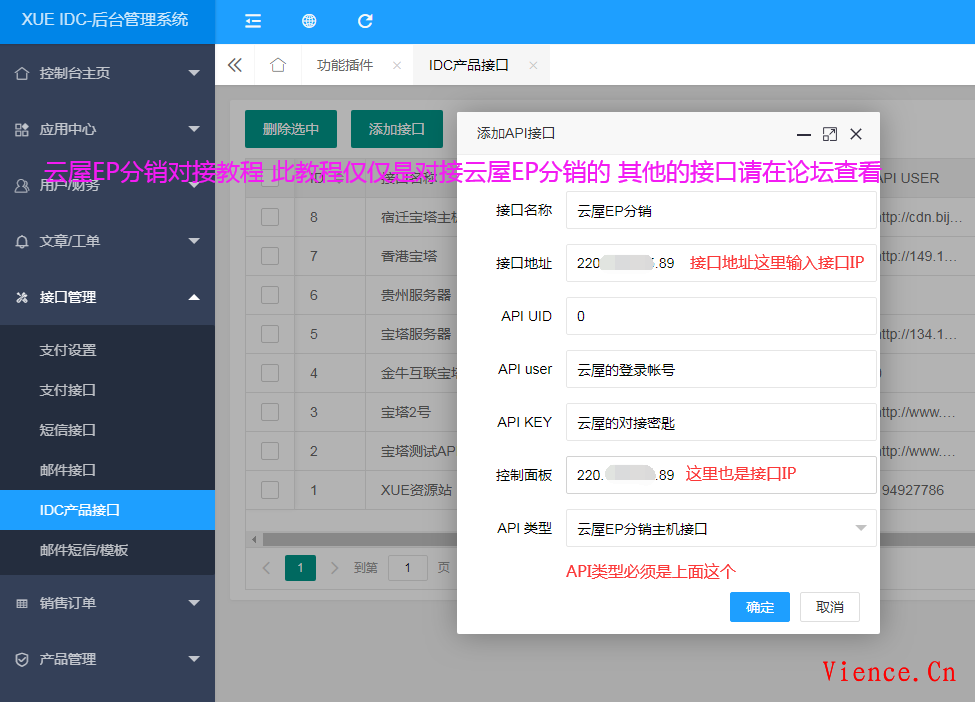Restore the dialog with the maximize icon
This screenshot has height=702, width=975.
coord(828,133)
